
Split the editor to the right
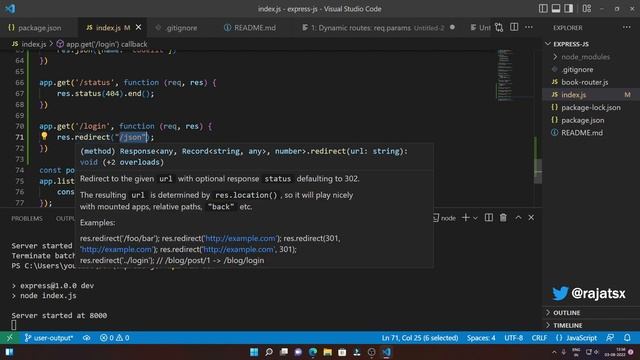coord(514,27)
